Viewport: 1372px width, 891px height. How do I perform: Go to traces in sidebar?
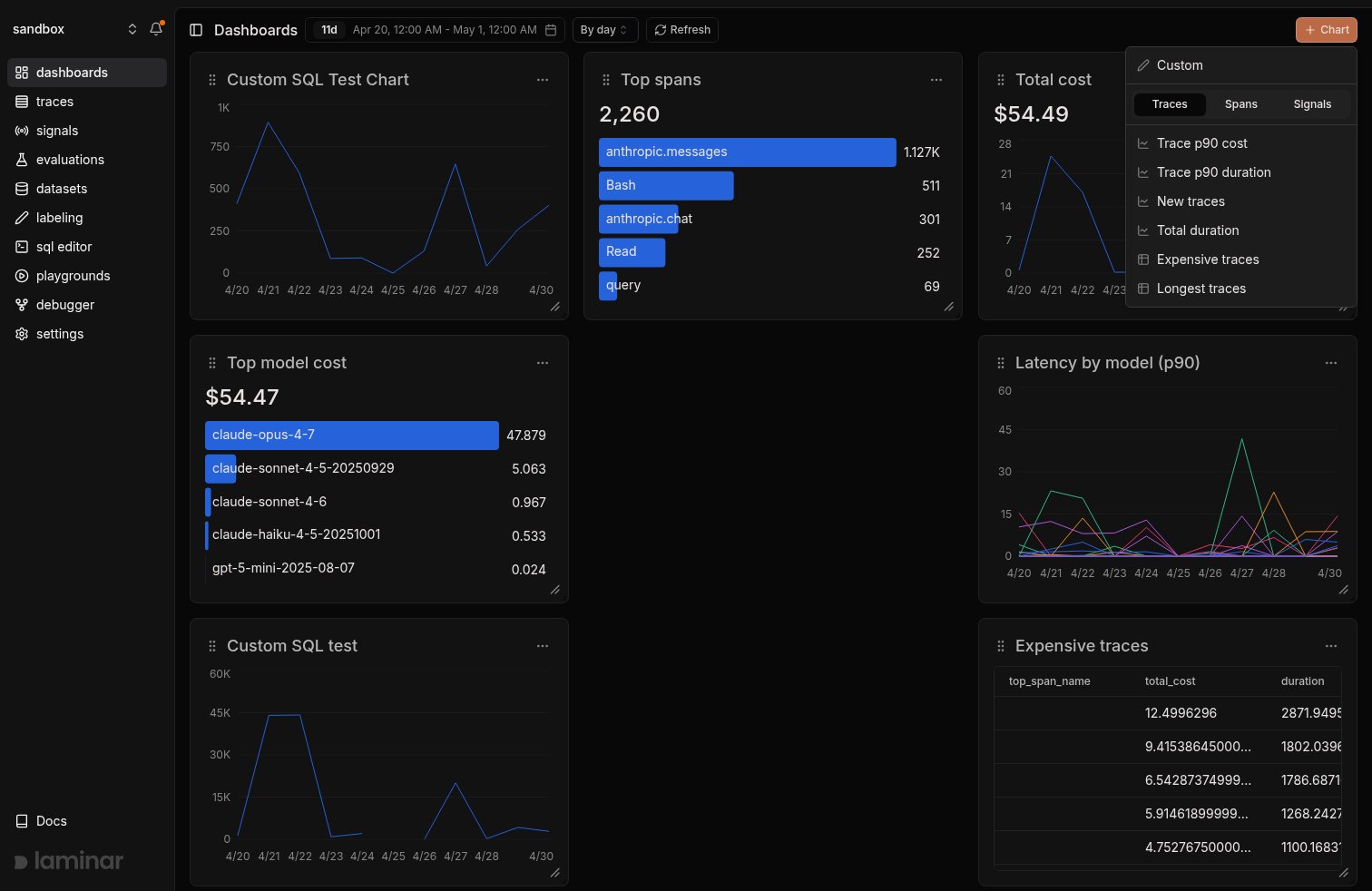pos(87,102)
